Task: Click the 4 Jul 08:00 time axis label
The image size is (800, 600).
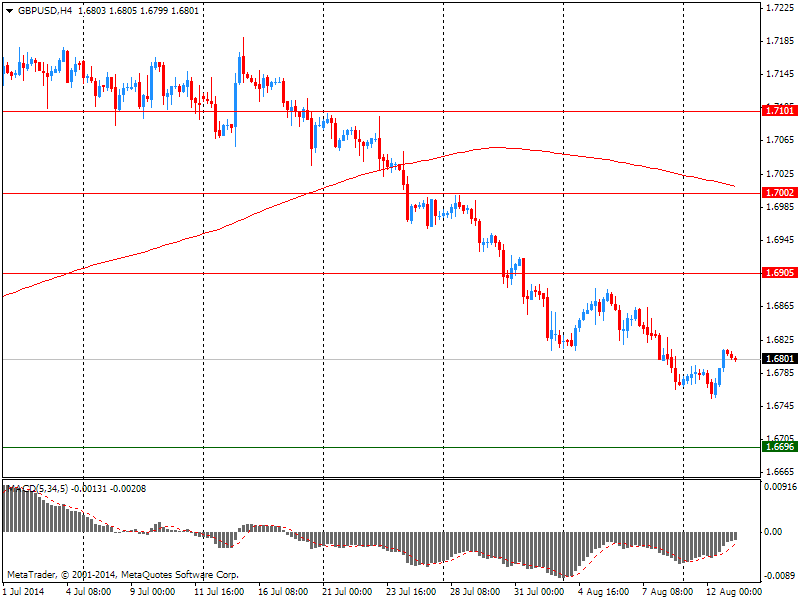Action: 88,592
